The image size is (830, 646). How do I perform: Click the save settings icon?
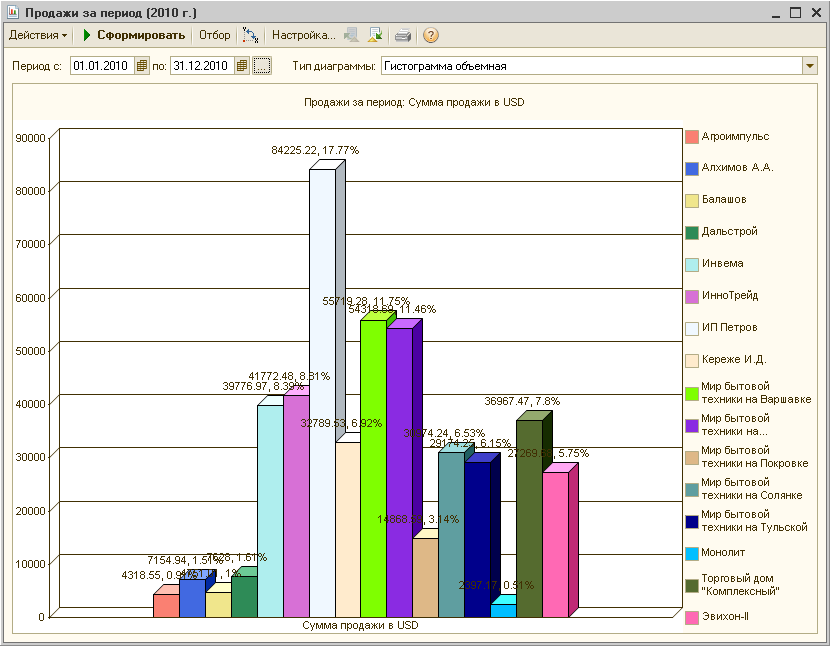pyautogui.click(x=375, y=35)
